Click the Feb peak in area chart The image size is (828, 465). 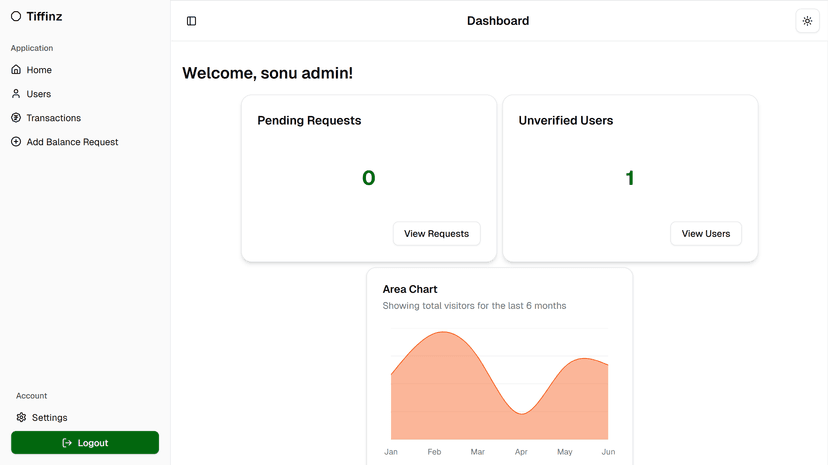439,334
